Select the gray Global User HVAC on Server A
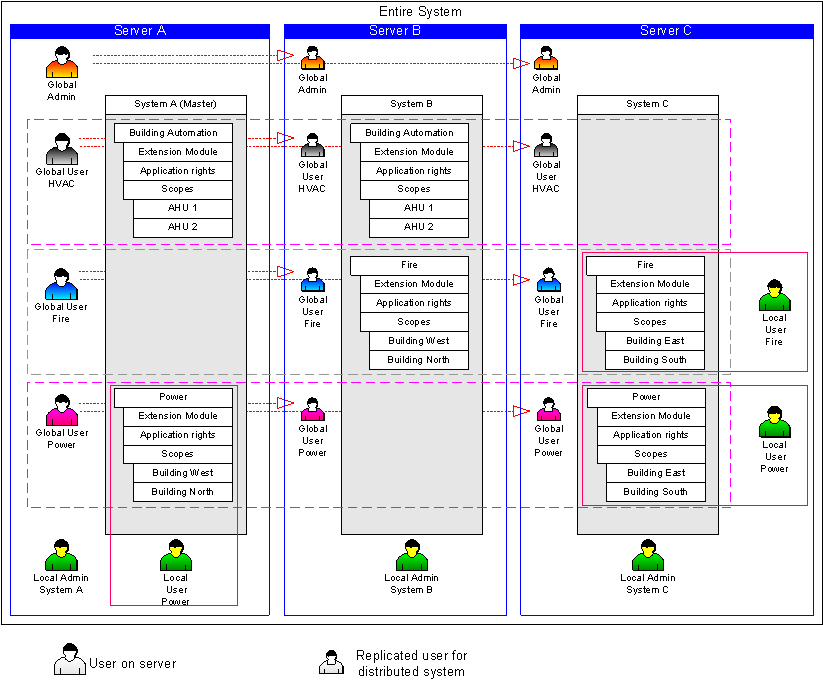This screenshot has height=680, width=823. click(x=62, y=149)
